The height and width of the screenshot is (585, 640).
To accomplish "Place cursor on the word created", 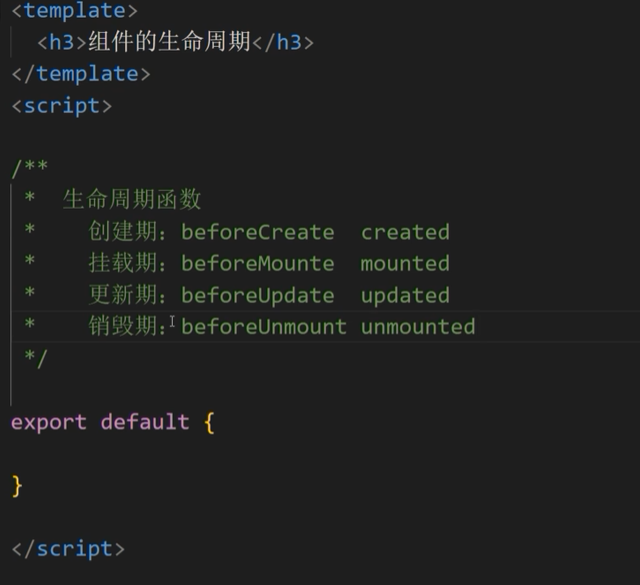I will (x=405, y=232).
